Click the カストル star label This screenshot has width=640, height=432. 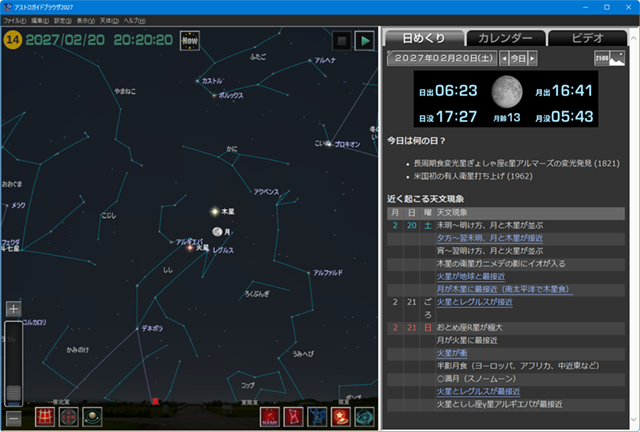coord(212,81)
